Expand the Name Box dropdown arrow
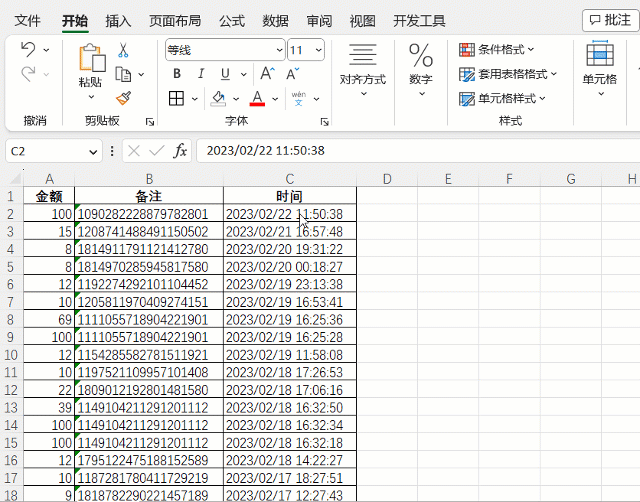Image resolution: width=640 pixels, height=502 pixels. [x=93, y=152]
